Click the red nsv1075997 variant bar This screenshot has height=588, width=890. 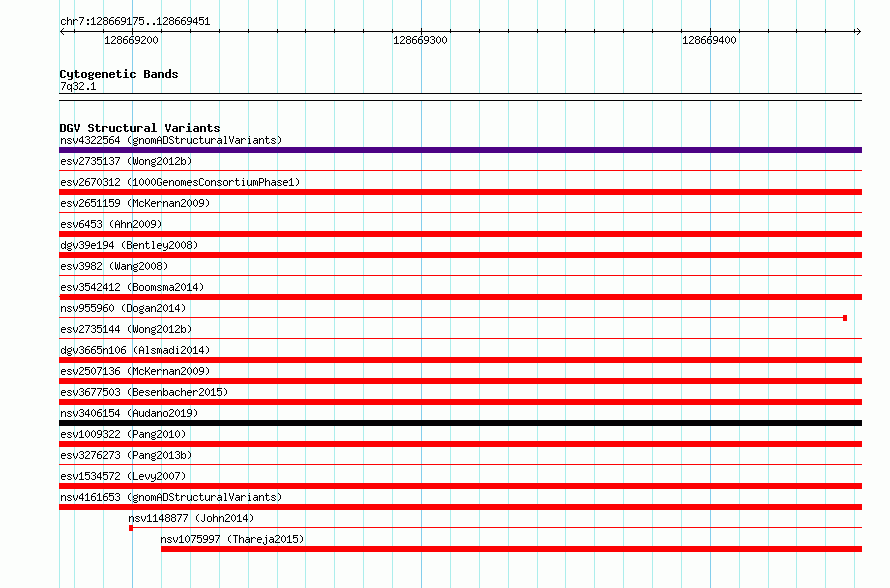point(511,549)
